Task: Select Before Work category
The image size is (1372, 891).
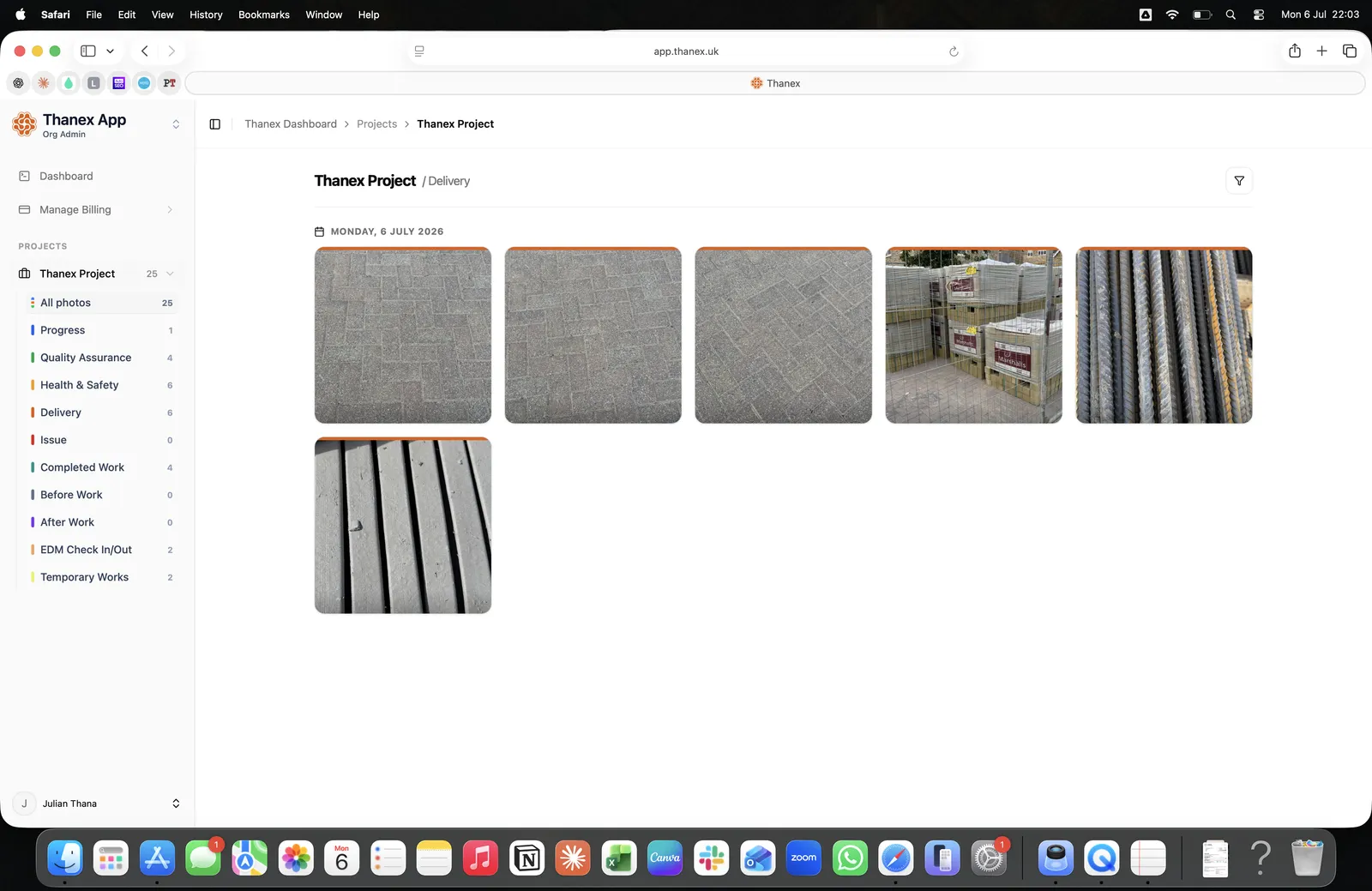Action: 102,495
